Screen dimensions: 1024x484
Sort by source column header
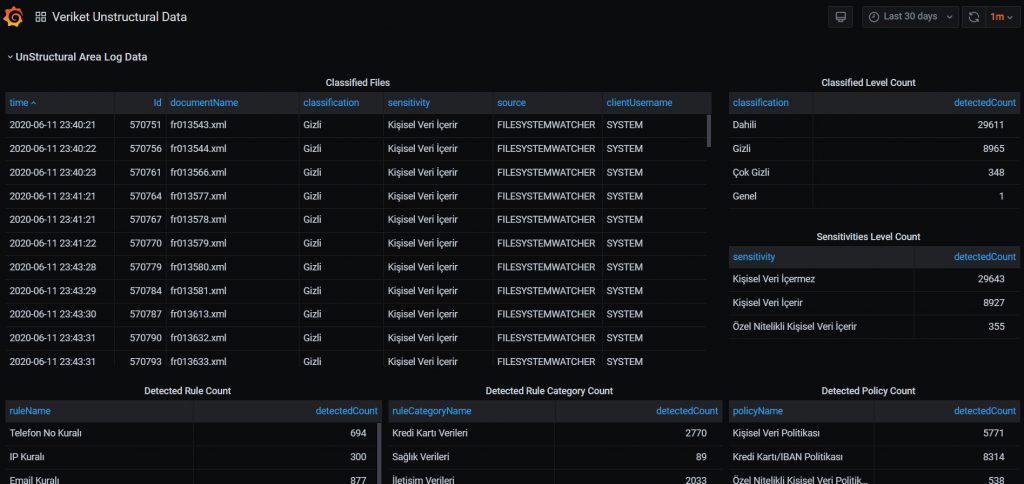click(511, 103)
